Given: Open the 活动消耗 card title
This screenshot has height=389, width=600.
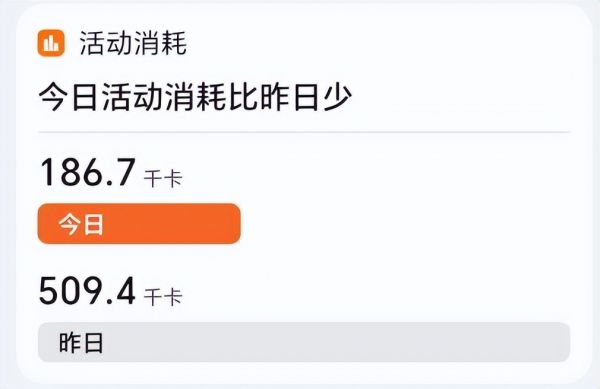Looking at the screenshot, I should (133, 43).
